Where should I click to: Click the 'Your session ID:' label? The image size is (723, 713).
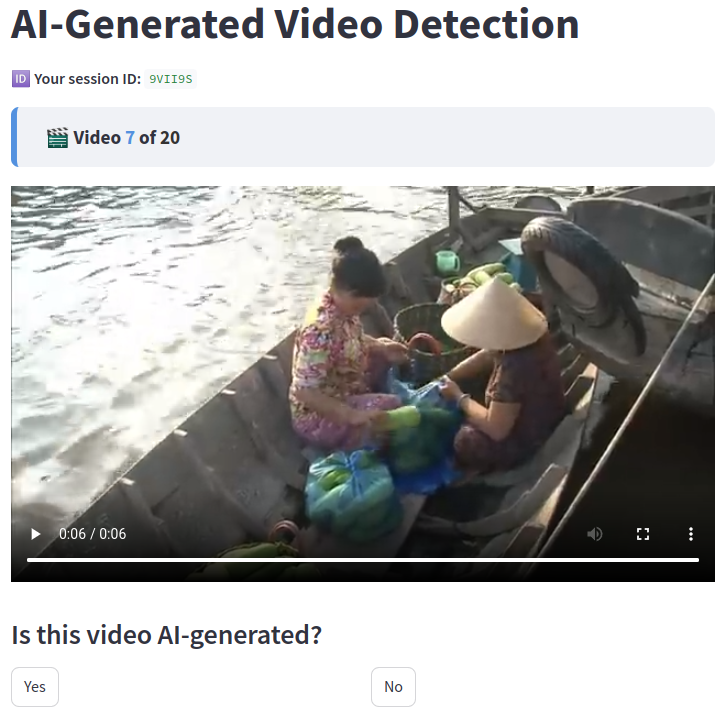[88, 79]
